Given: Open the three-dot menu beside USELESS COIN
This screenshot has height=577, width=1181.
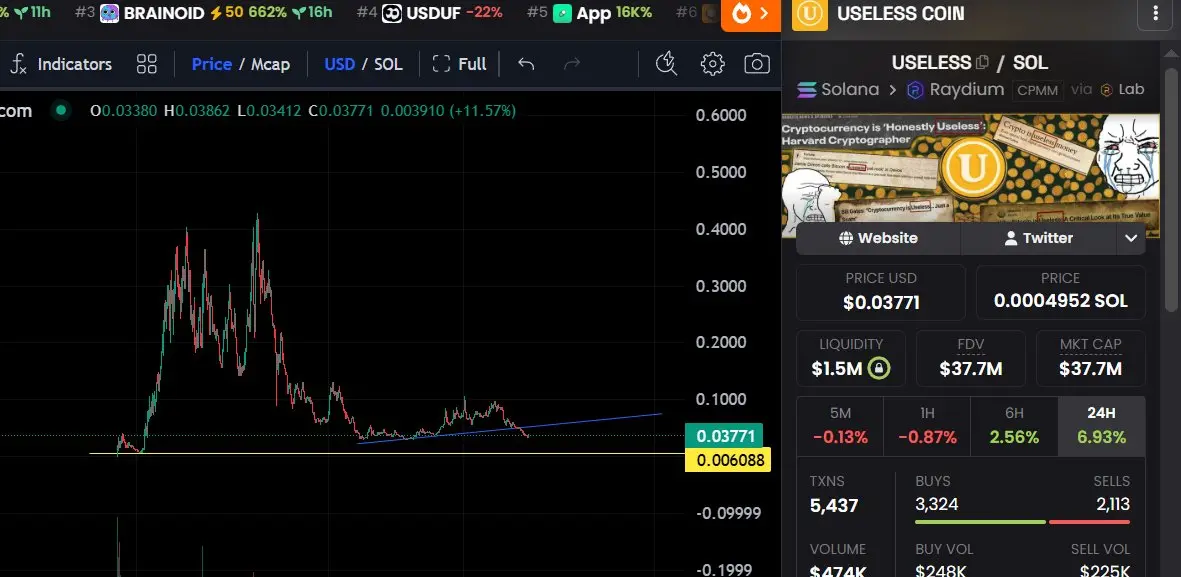Looking at the screenshot, I should tap(1156, 14).
